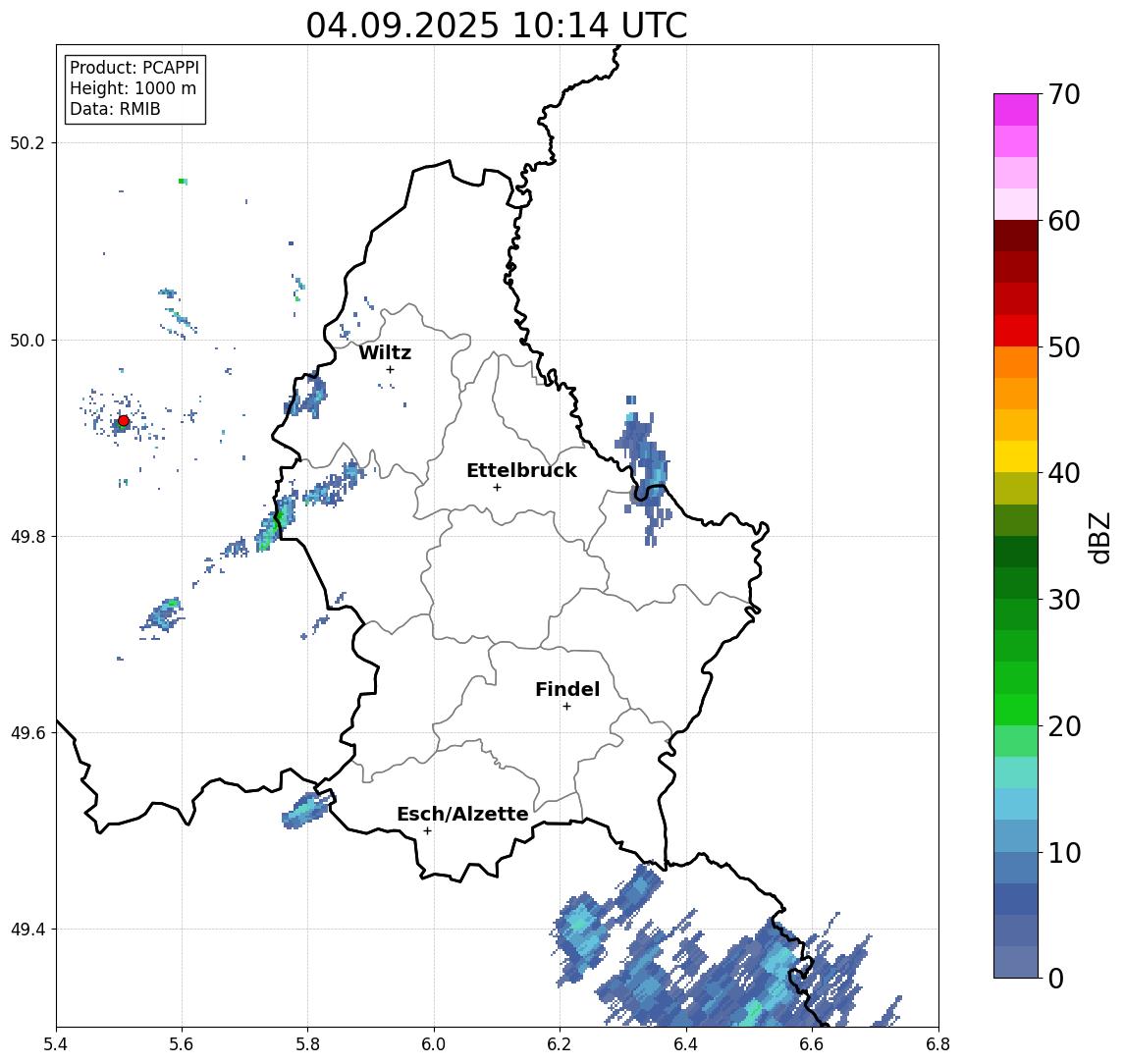Click the "Product: PCAPPI" text line

134,68
